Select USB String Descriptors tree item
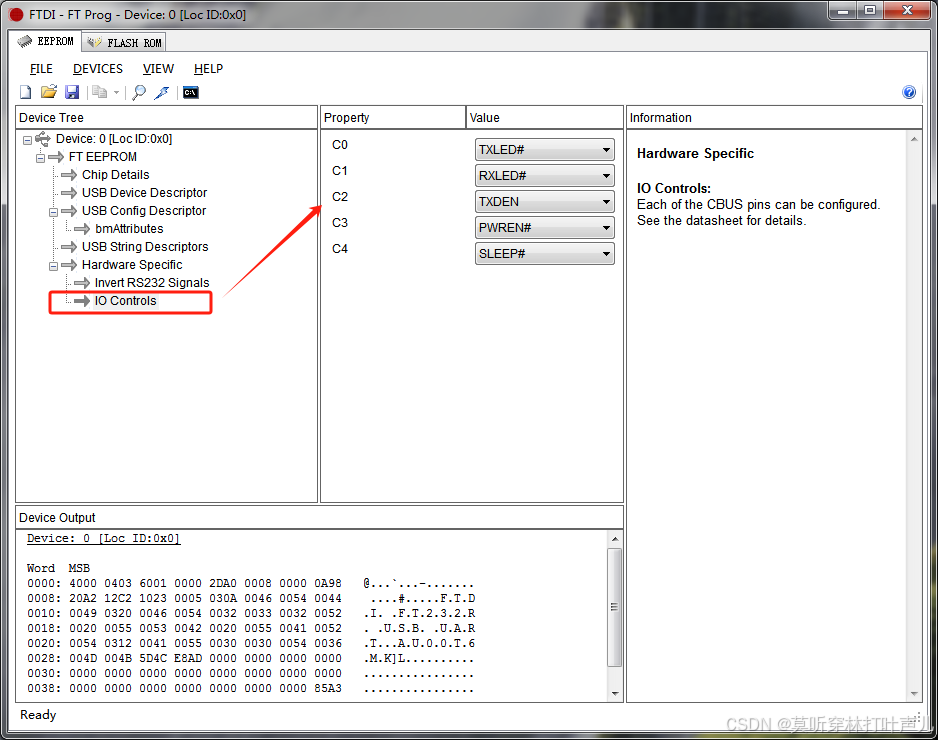 [x=145, y=246]
